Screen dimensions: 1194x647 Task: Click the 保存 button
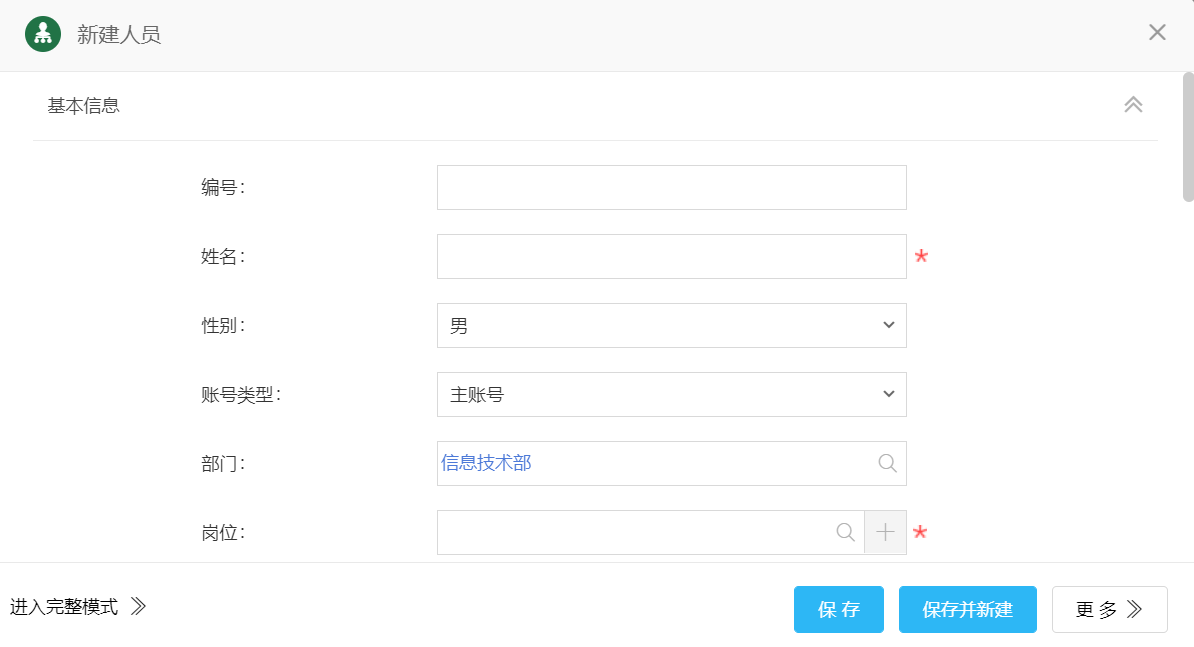(838, 610)
